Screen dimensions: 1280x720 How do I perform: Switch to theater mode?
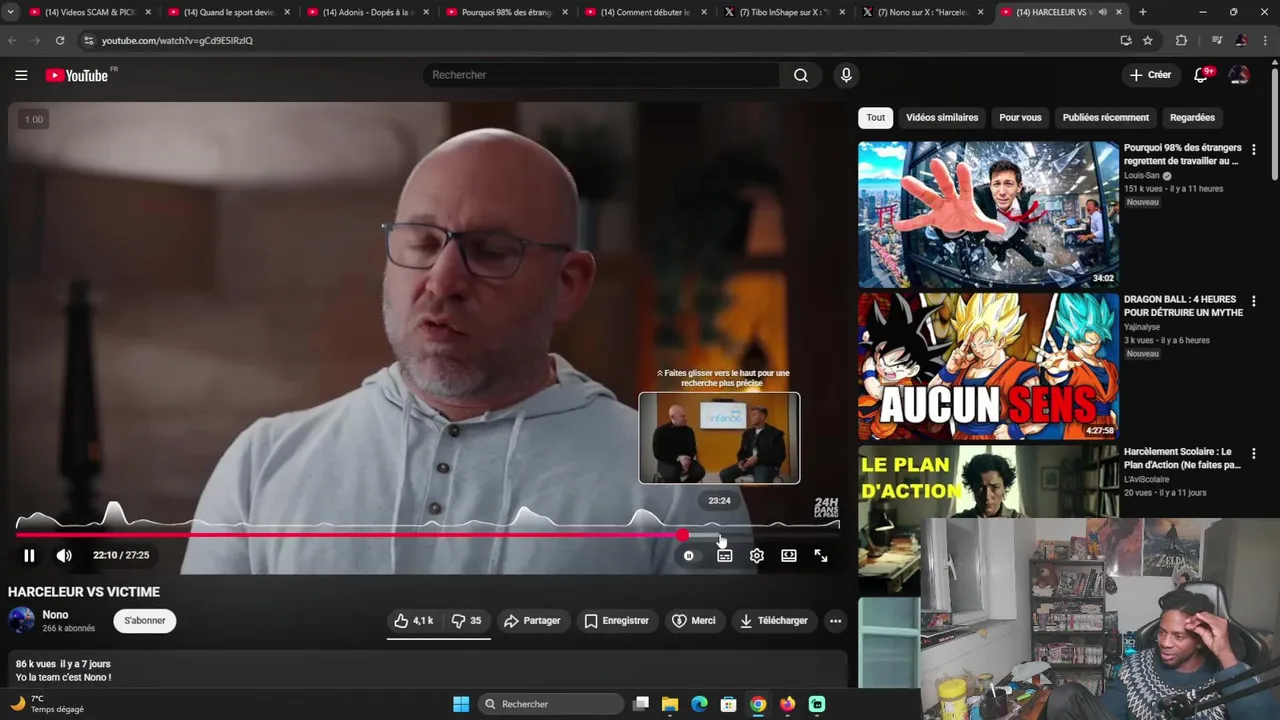789,556
